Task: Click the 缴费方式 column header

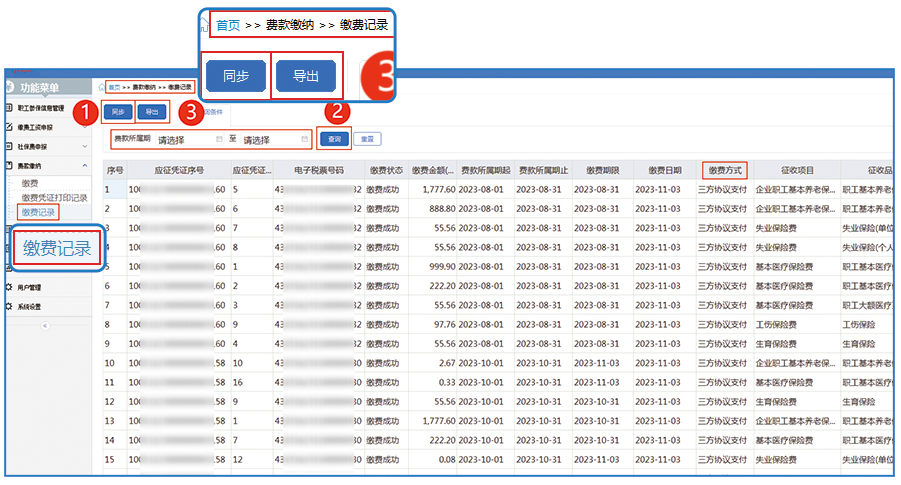Action: click(724, 169)
